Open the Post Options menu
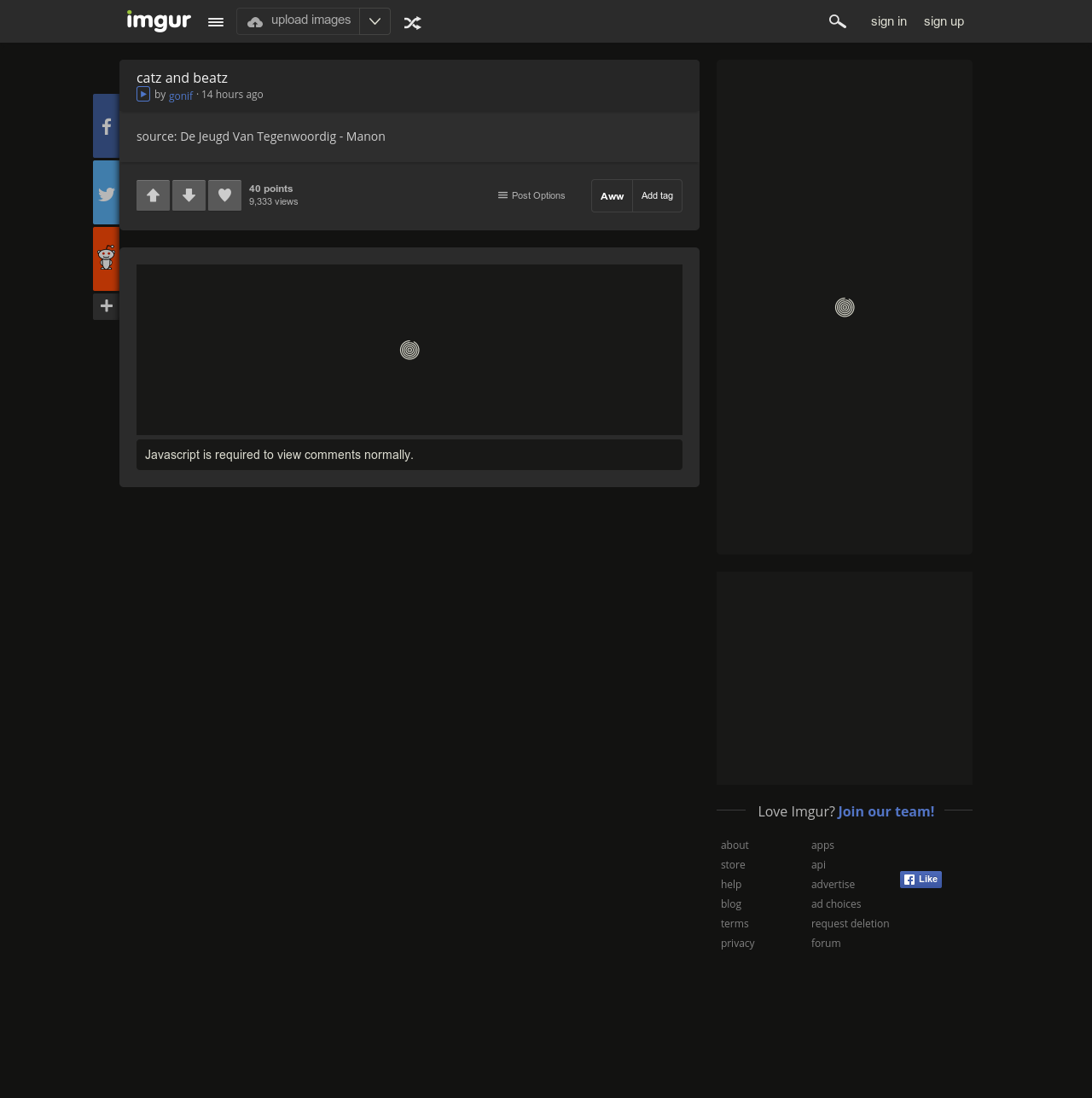The image size is (1092, 1098). pos(531,195)
